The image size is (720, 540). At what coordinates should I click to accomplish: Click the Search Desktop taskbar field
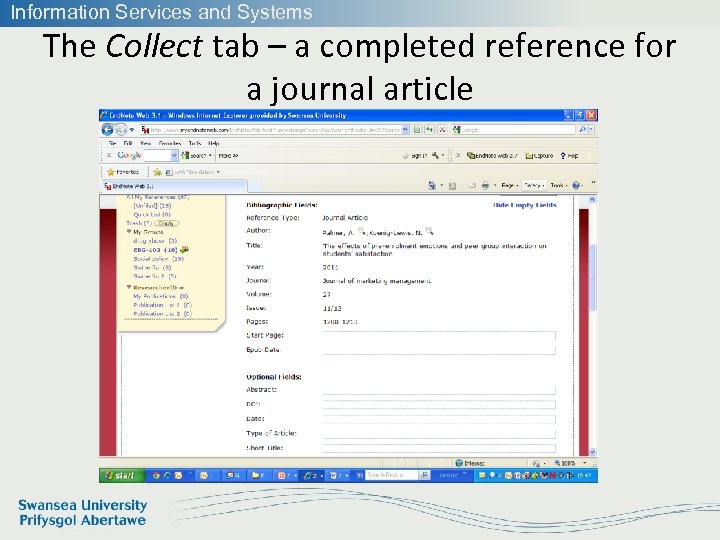point(391,475)
